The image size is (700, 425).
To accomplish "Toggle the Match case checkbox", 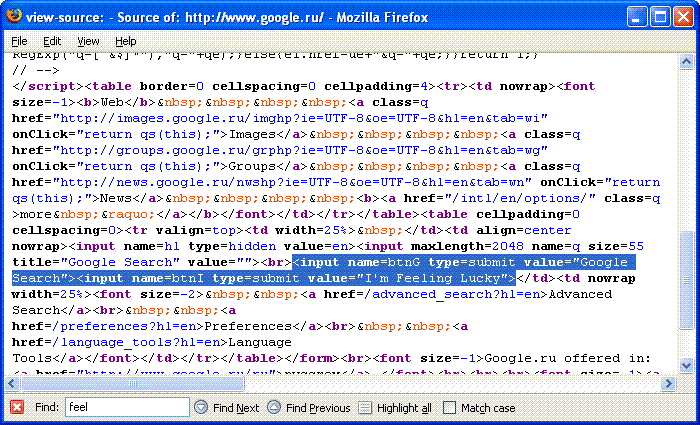I will [450, 408].
